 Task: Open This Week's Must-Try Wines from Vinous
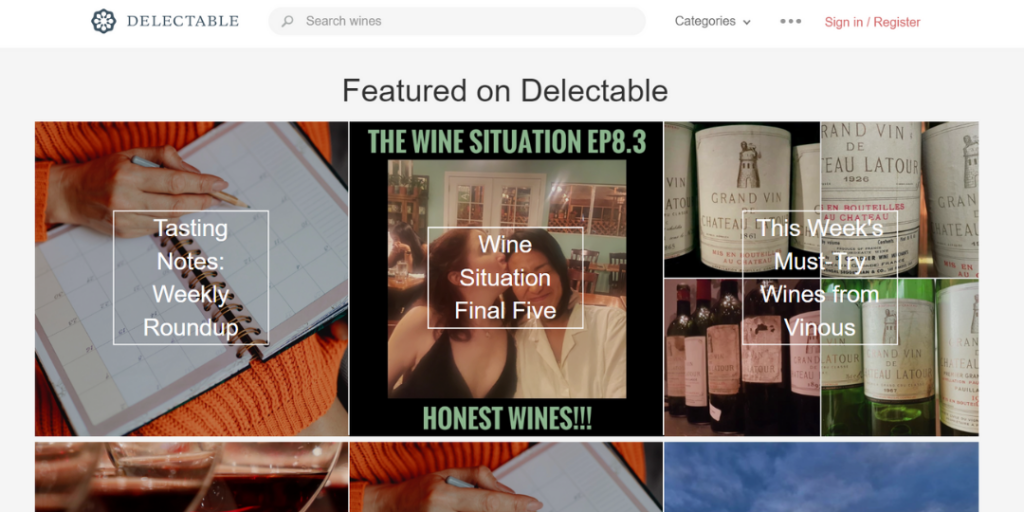point(821,278)
